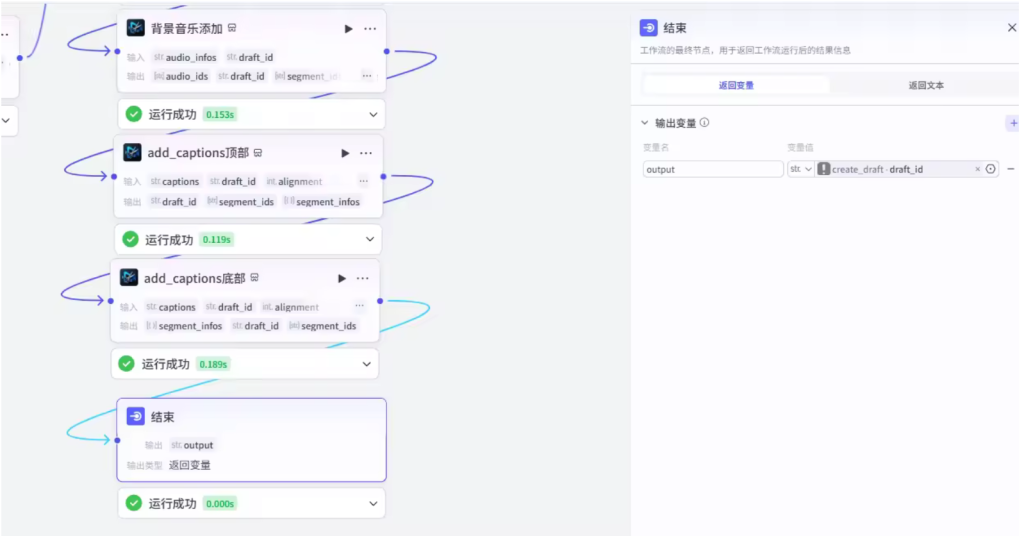Click the output variable name field

pos(712,169)
